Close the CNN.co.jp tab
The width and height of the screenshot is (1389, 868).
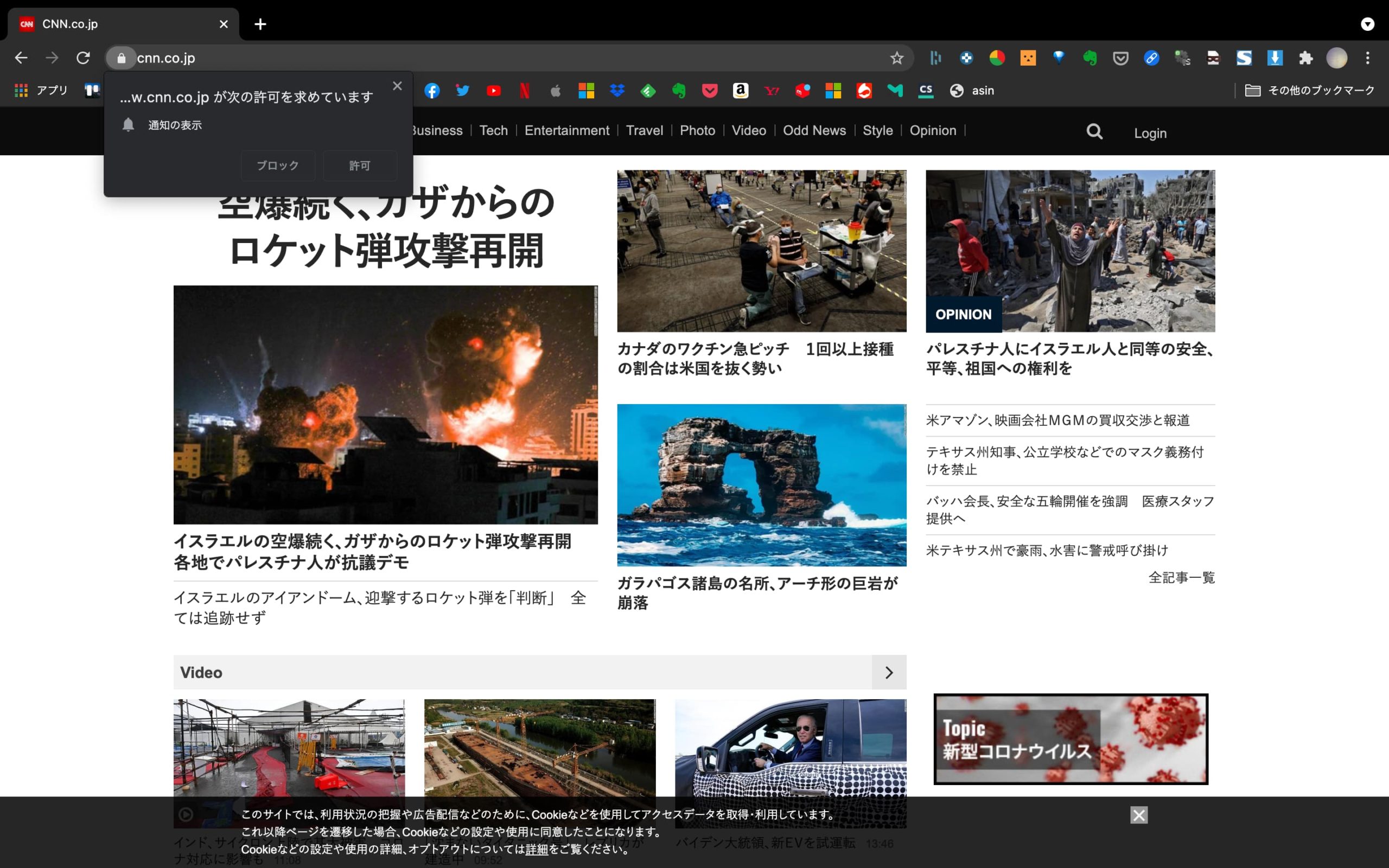pyautogui.click(x=224, y=24)
